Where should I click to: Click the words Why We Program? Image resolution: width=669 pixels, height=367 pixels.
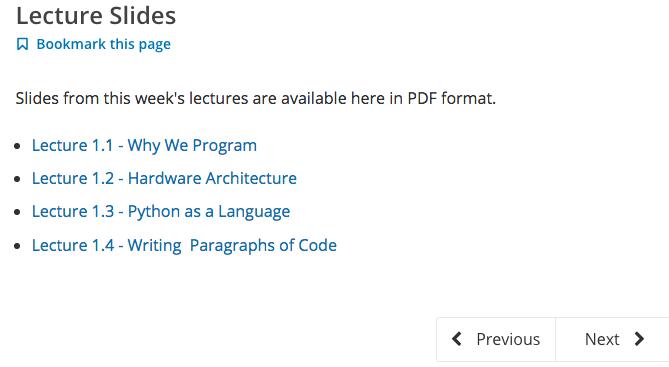(192, 146)
